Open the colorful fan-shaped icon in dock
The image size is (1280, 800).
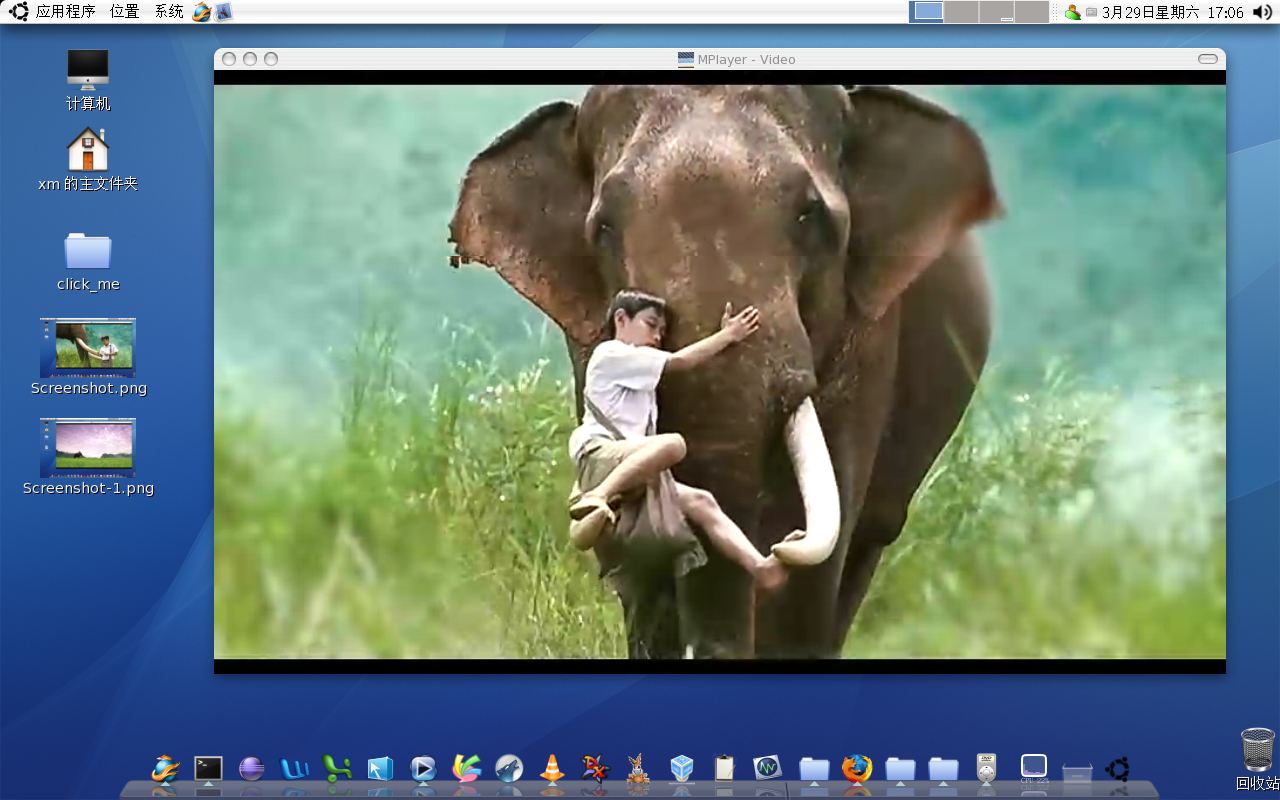pos(467,768)
